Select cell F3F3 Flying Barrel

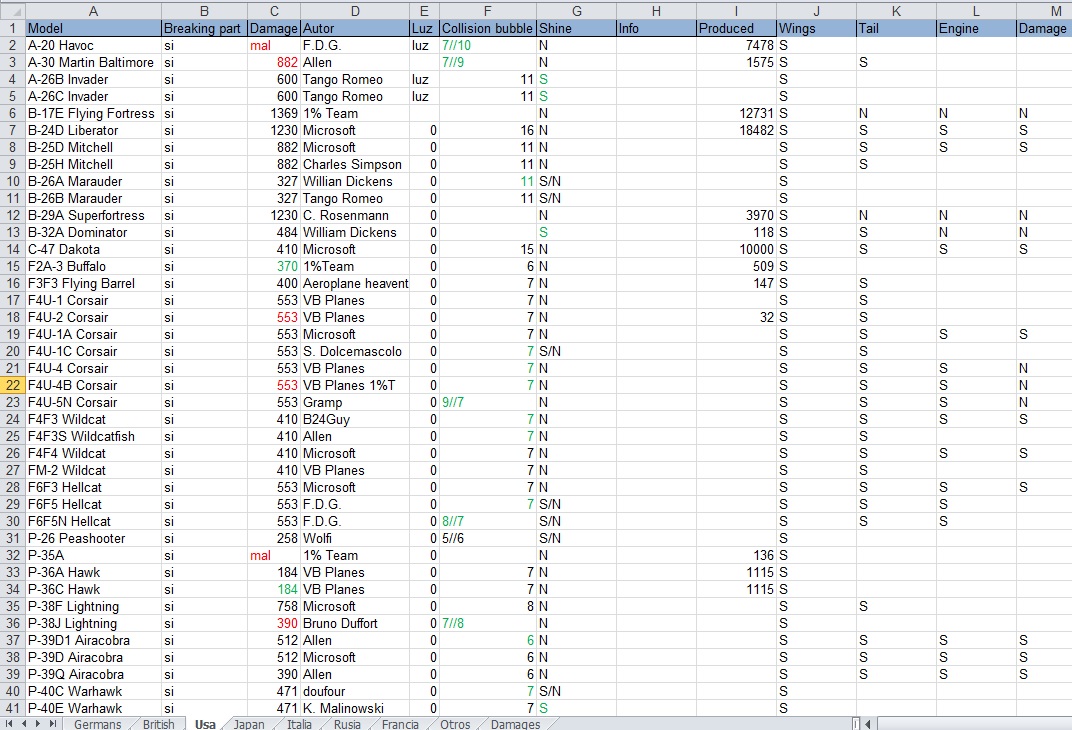point(94,284)
